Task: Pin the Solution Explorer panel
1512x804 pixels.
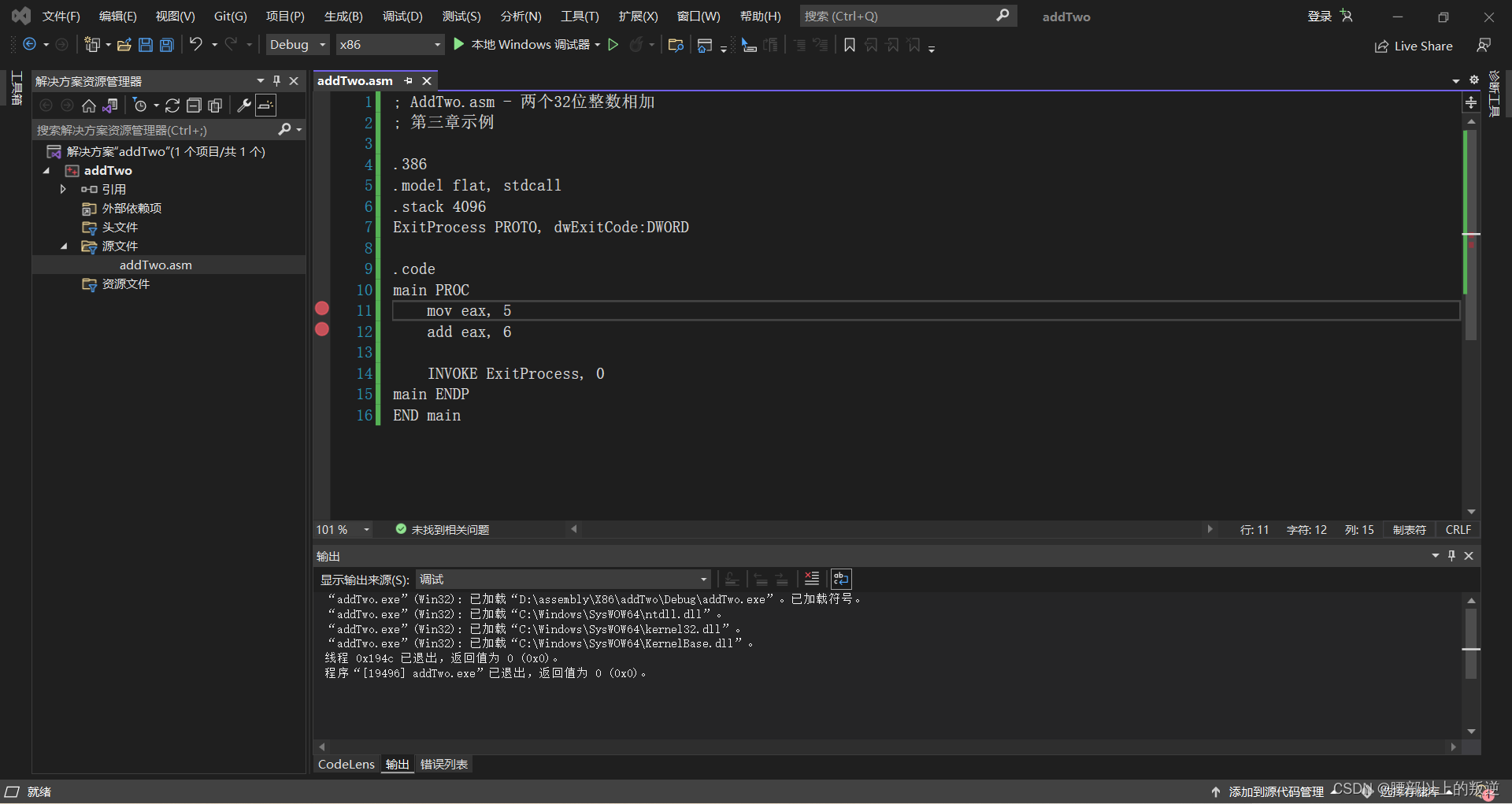Action: coord(276,81)
